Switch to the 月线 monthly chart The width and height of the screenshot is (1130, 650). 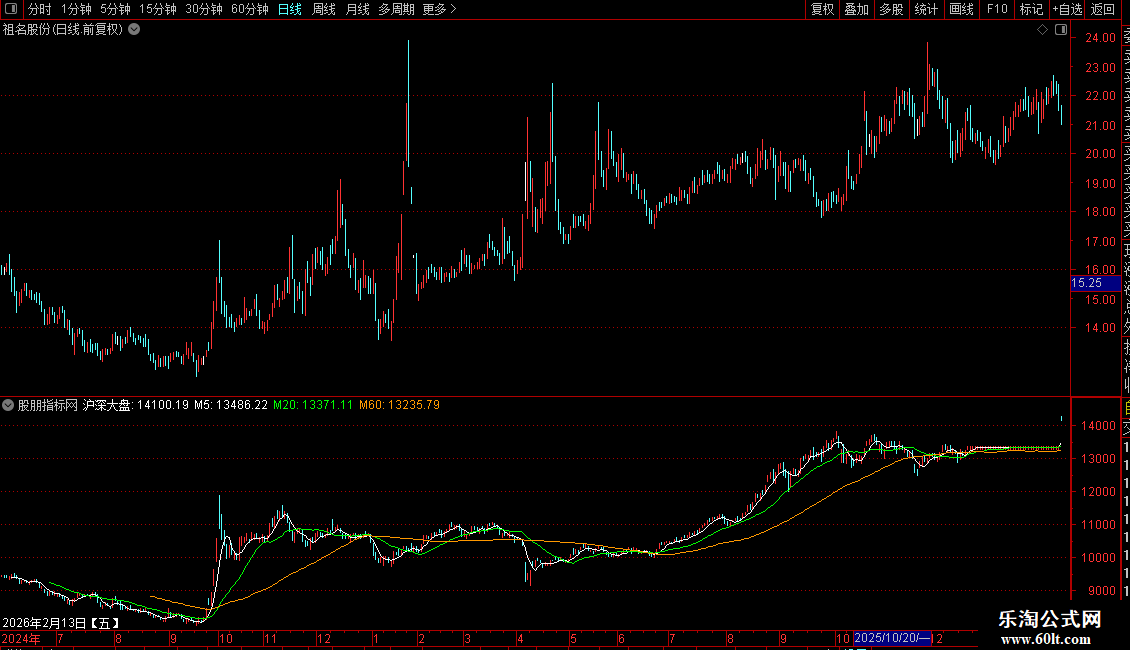(357, 9)
